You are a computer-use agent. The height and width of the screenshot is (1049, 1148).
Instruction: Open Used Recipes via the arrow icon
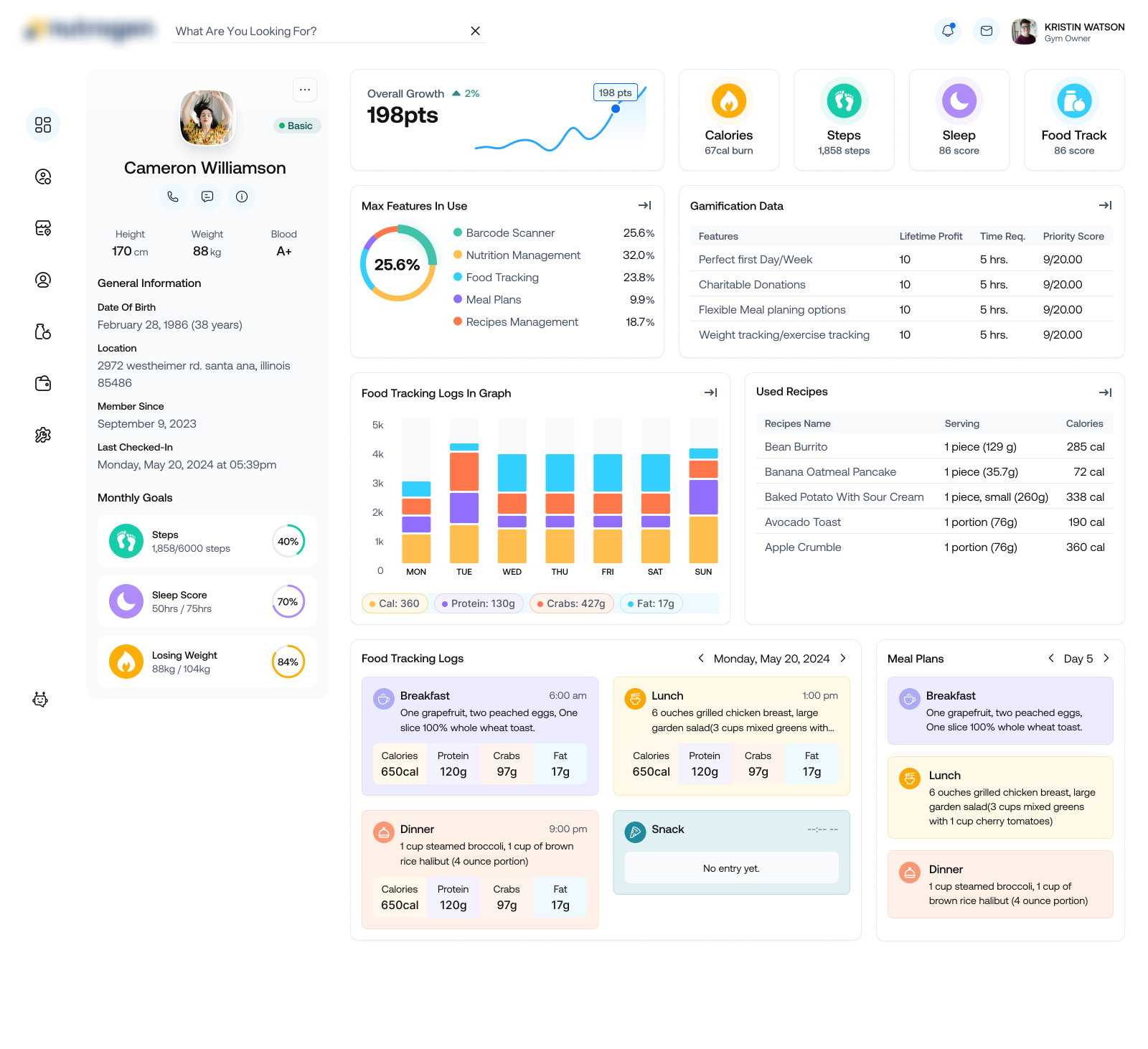tap(1105, 392)
